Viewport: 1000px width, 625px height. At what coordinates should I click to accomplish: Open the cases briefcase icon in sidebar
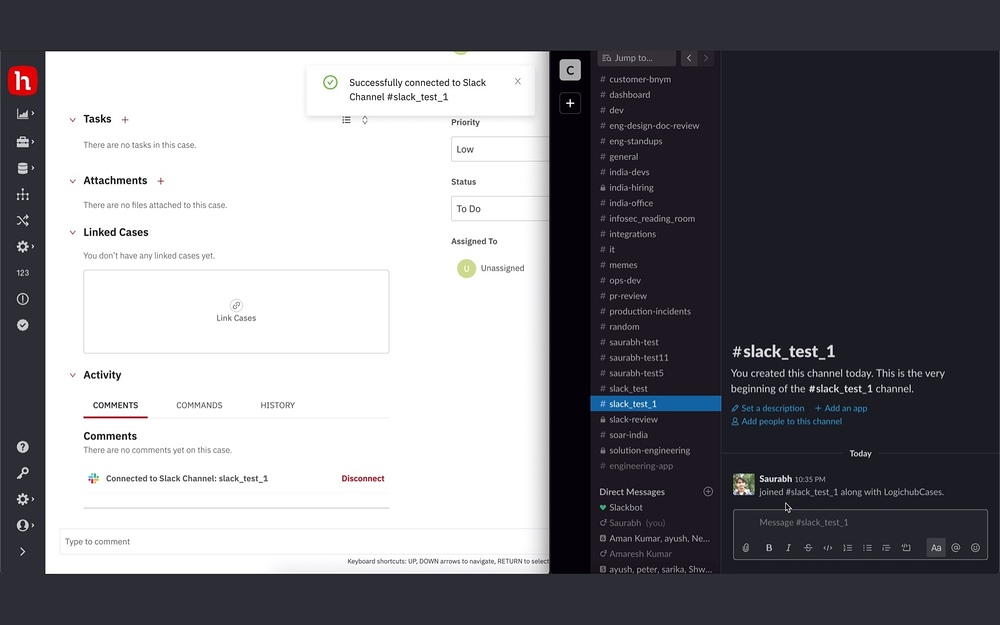pos(23,142)
